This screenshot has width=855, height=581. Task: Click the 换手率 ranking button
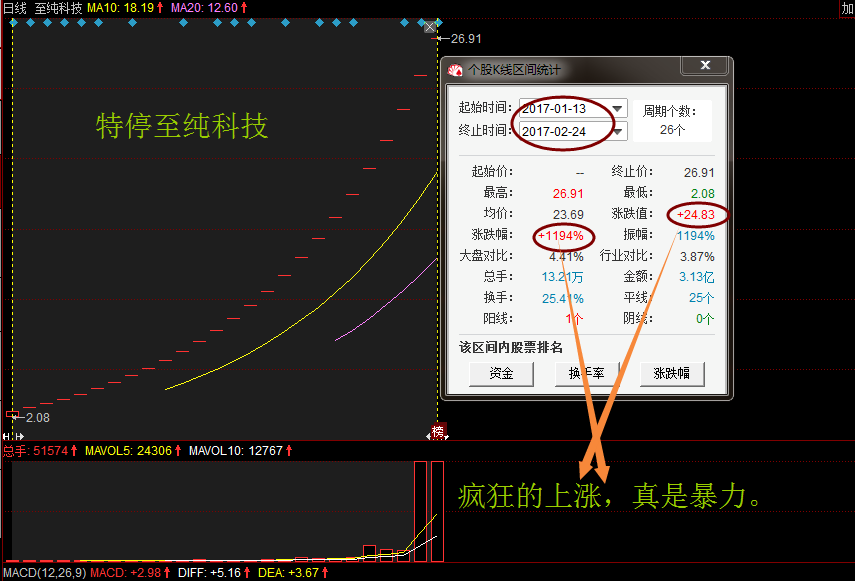click(x=587, y=374)
